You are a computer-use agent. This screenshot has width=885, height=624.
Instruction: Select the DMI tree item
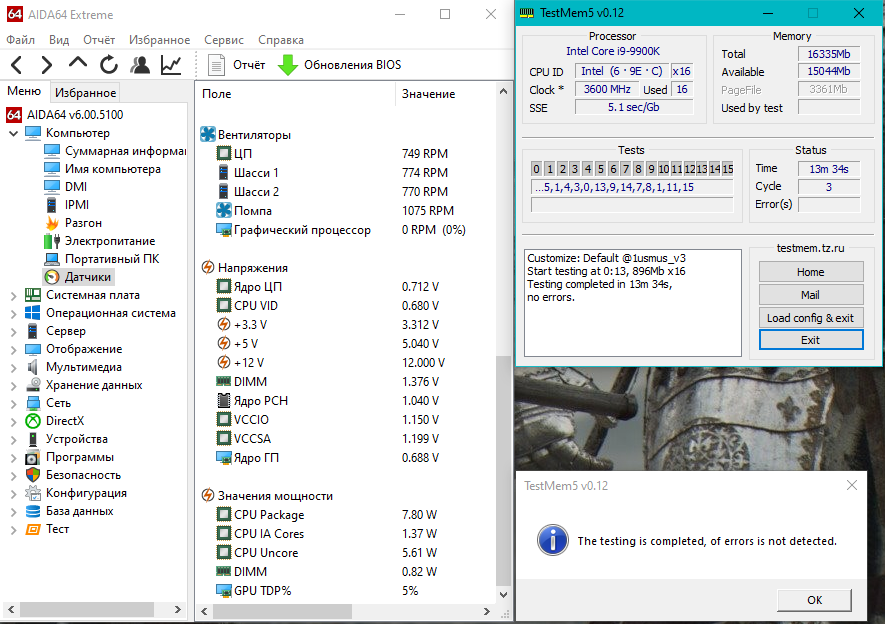(x=76, y=187)
